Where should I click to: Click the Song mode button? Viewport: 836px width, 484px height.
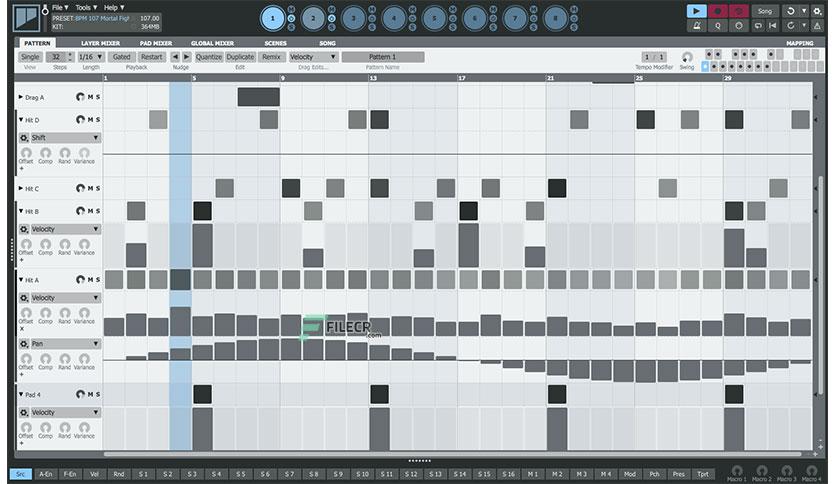tap(765, 11)
